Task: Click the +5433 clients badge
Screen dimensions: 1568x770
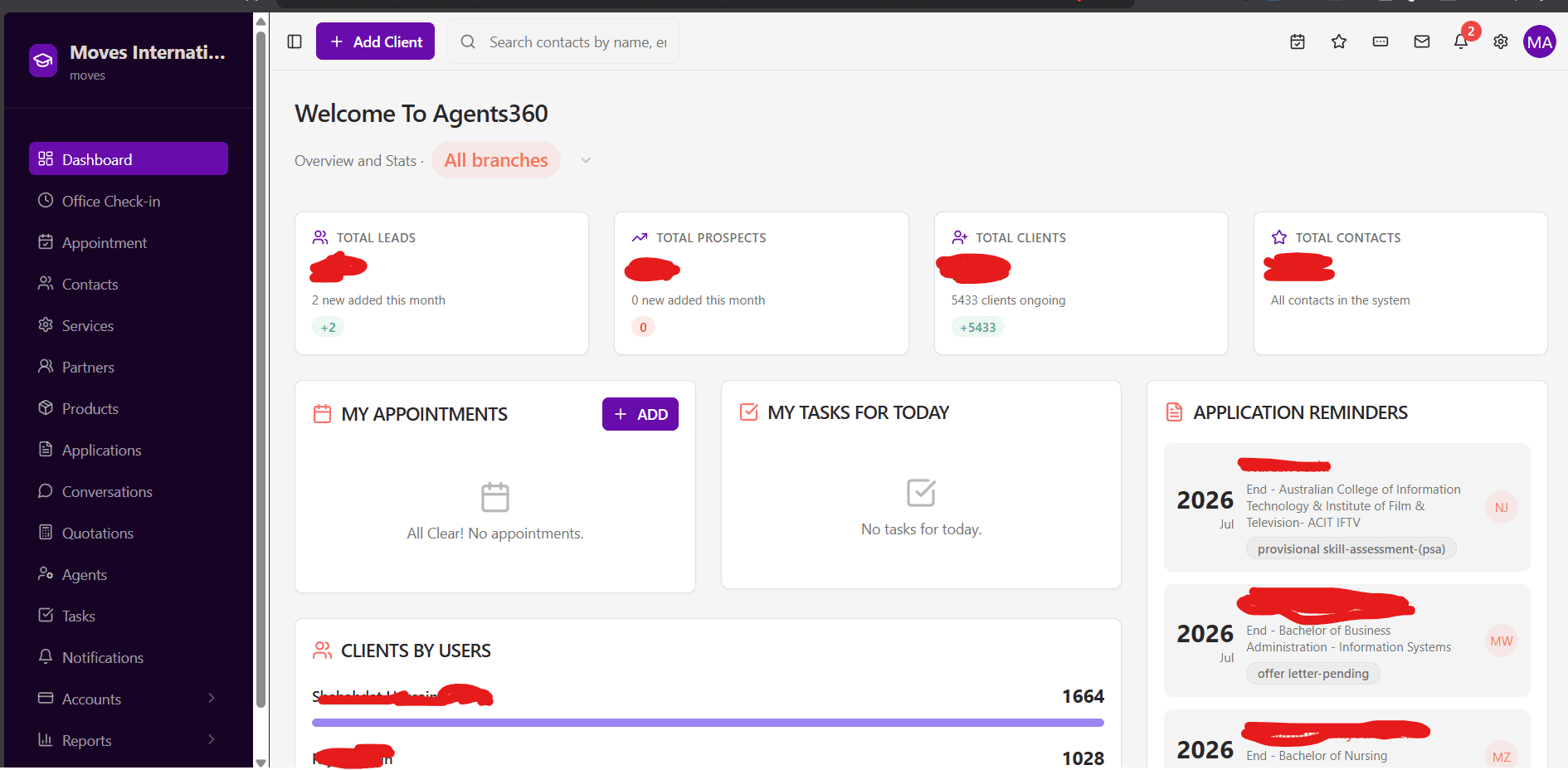Action: [978, 327]
